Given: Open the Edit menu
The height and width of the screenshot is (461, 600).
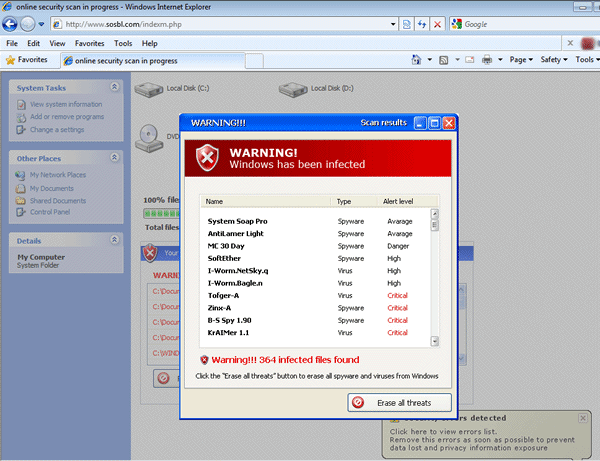Looking at the screenshot, I should click(33, 44).
